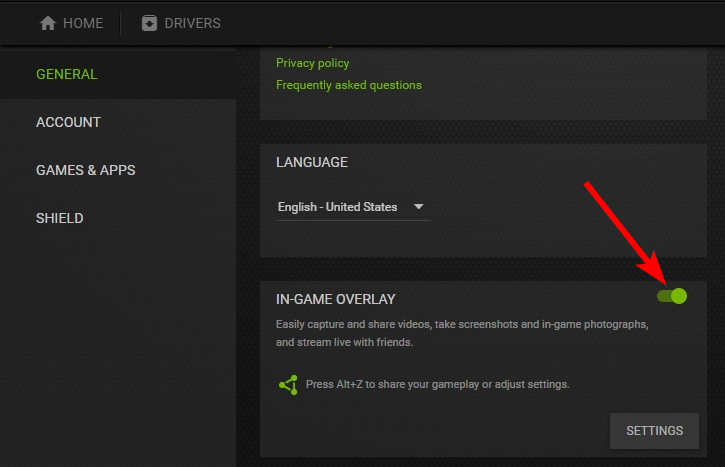Click the green share icon near Alt+Z
Image resolution: width=725 pixels, height=467 pixels.
(x=288, y=385)
